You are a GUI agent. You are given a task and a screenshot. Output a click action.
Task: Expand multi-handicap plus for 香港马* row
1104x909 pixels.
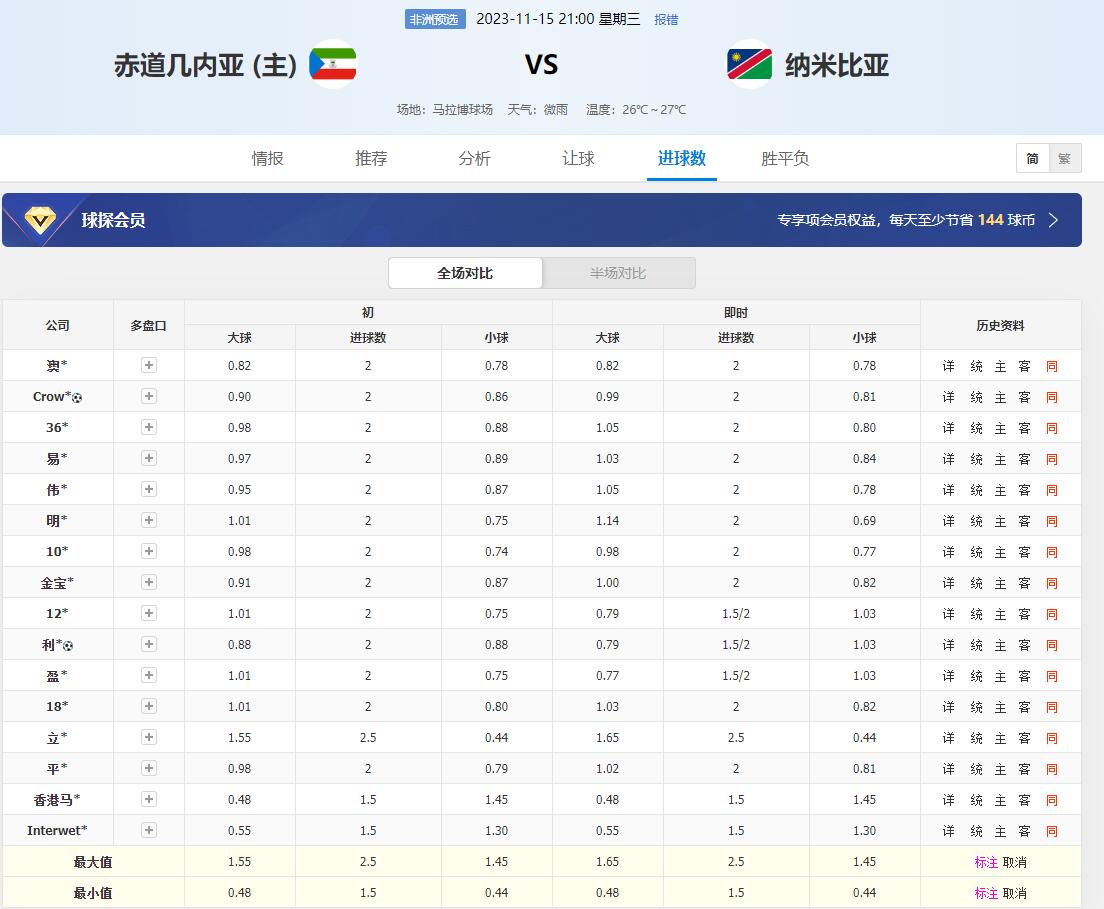tap(149, 800)
